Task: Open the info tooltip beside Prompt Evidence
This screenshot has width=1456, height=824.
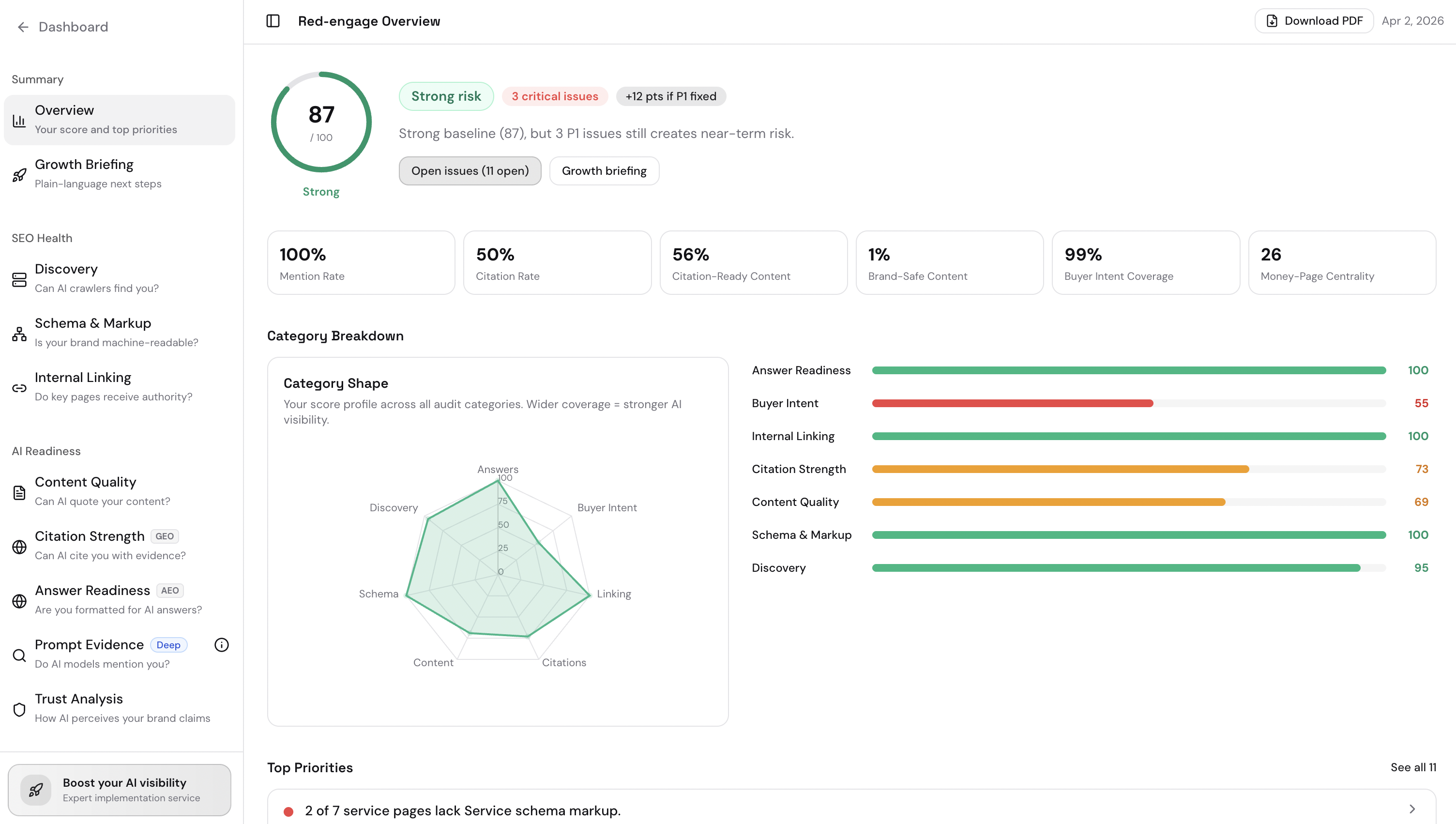Action: (221, 644)
